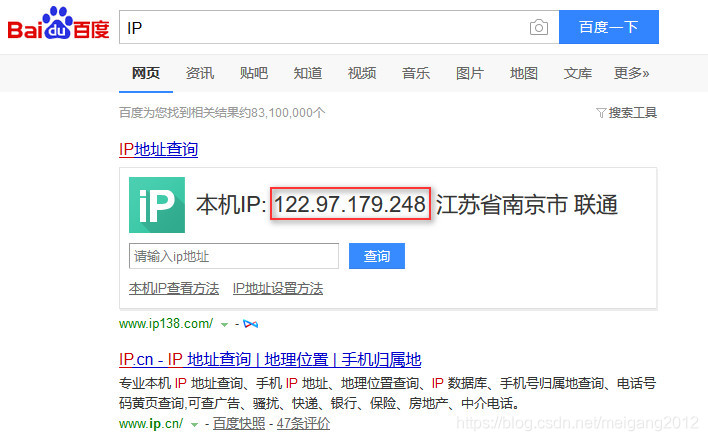This screenshot has height=441, width=708.
Task: Click the result count 83,100,000 text
Action: click(x=282, y=112)
